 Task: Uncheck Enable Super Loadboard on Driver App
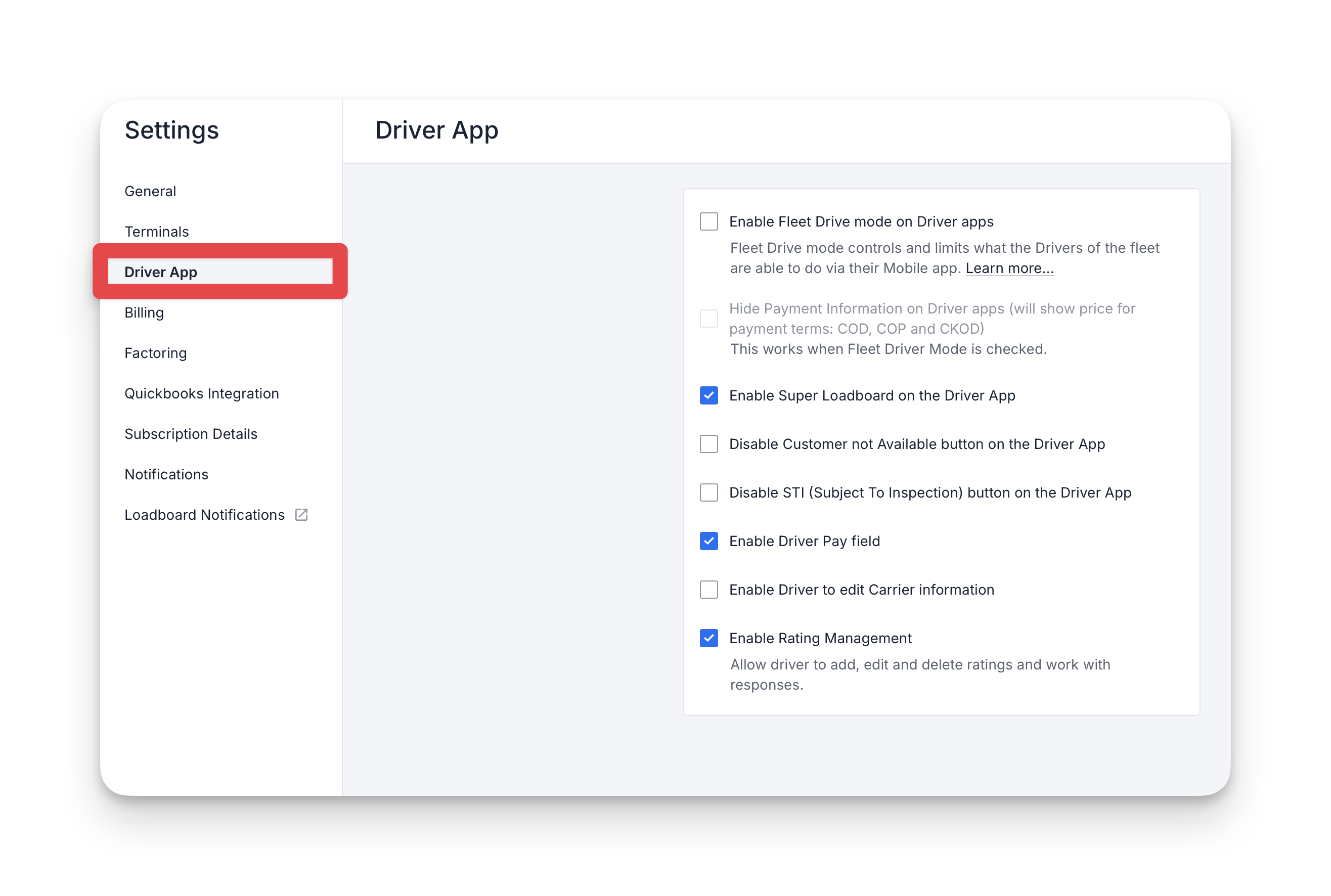coord(708,395)
